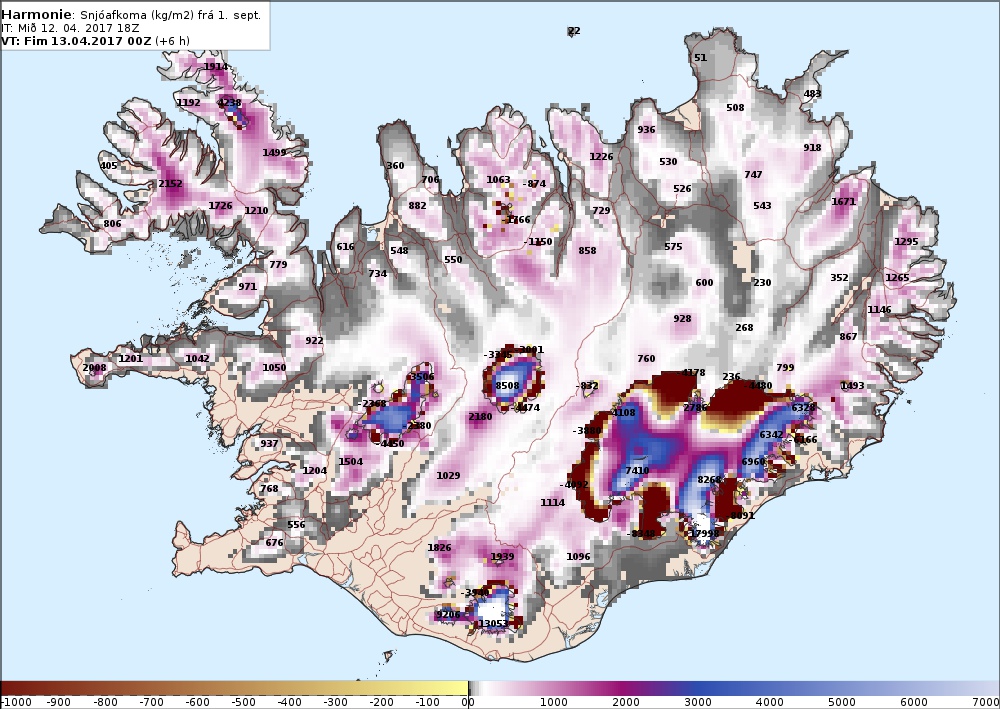Click the -500 tick on the colour scale
This screenshot has width=1000, height=709.
click(243, 703)
